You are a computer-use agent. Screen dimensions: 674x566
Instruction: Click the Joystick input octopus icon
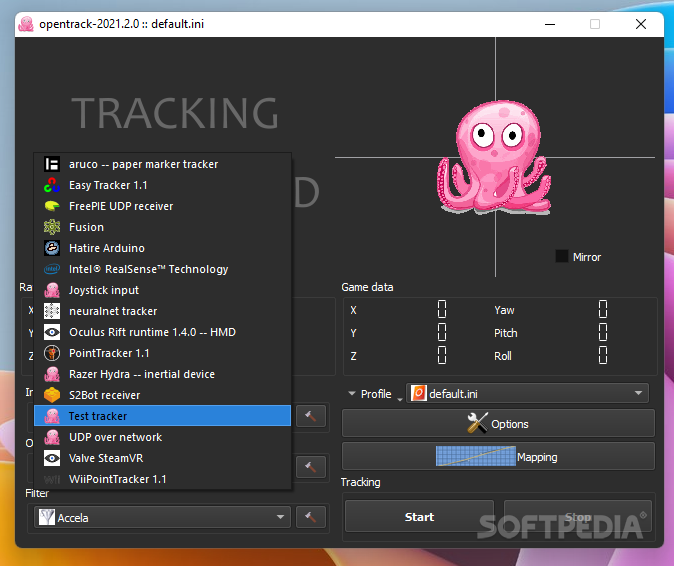click(x=52, y=290)
